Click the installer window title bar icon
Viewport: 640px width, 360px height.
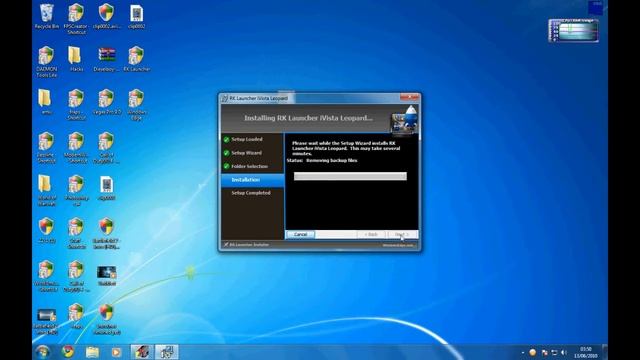pyautogui.click(x=224, y=98)
